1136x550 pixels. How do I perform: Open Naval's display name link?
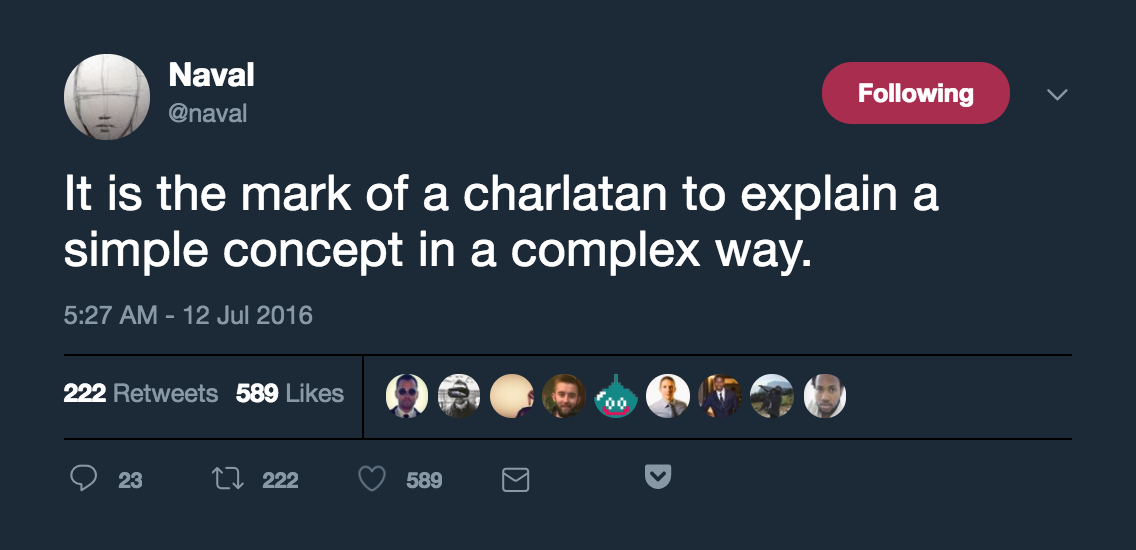click(x=211, y=75)
